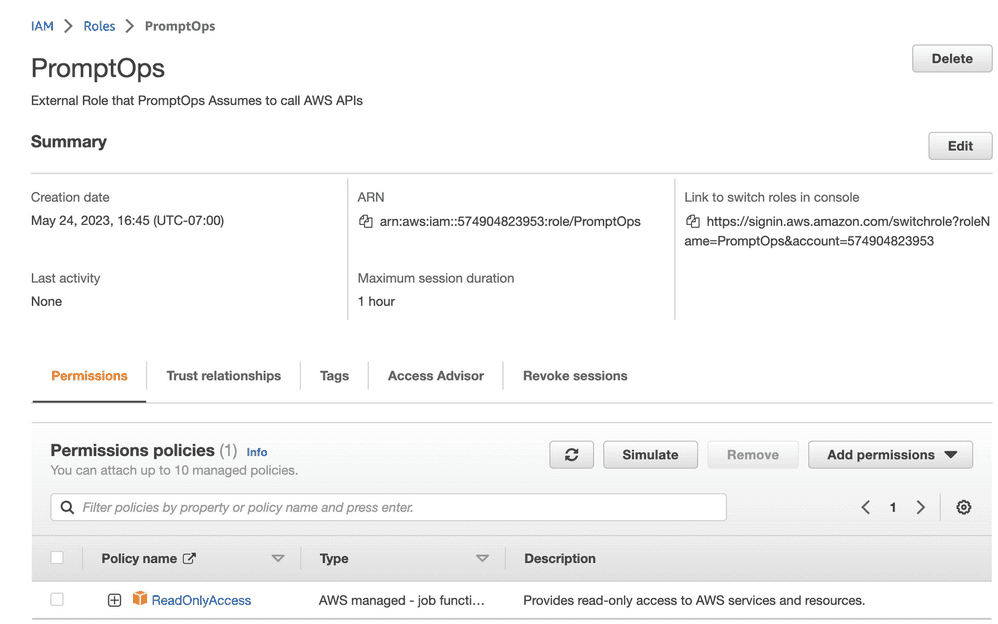Open the Add permissions dropdown
Image resolution: width=998 pixels, height=624 pixels.
890,455
